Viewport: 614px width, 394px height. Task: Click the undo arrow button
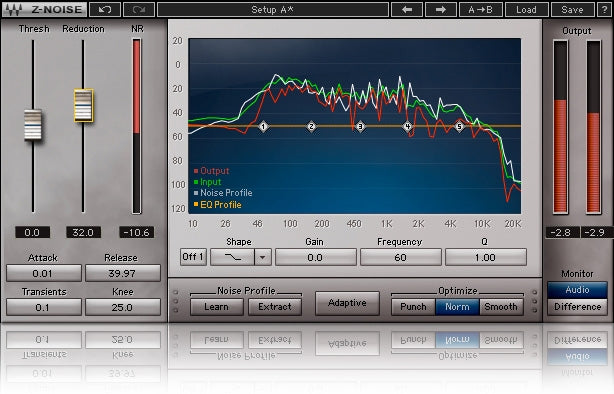tap(105, 9)
